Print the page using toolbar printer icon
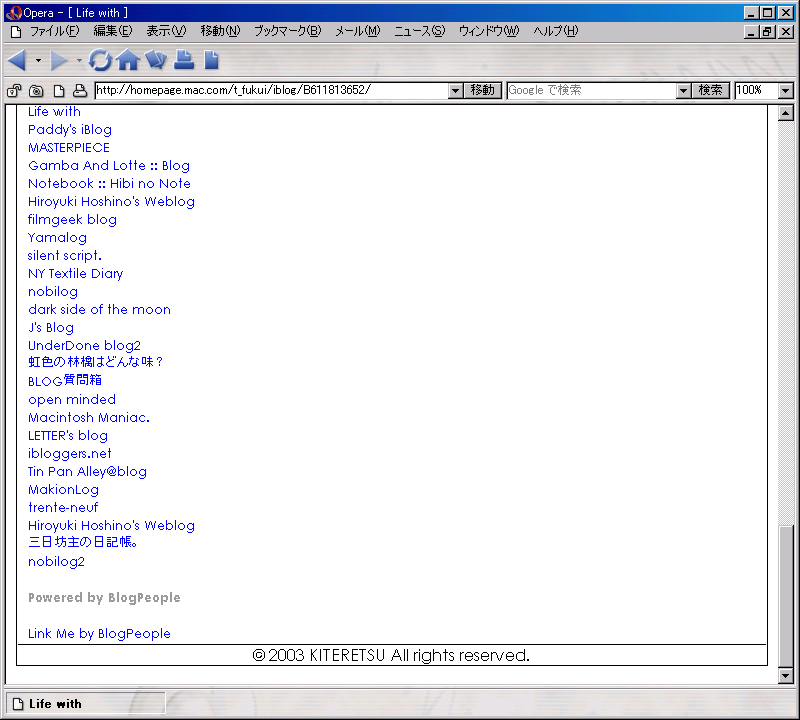800x720 pixels. [184, 60]
